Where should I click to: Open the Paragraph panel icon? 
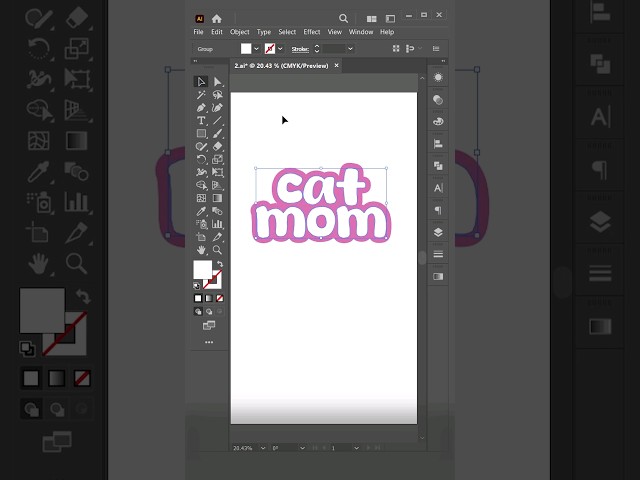point(438,210)
